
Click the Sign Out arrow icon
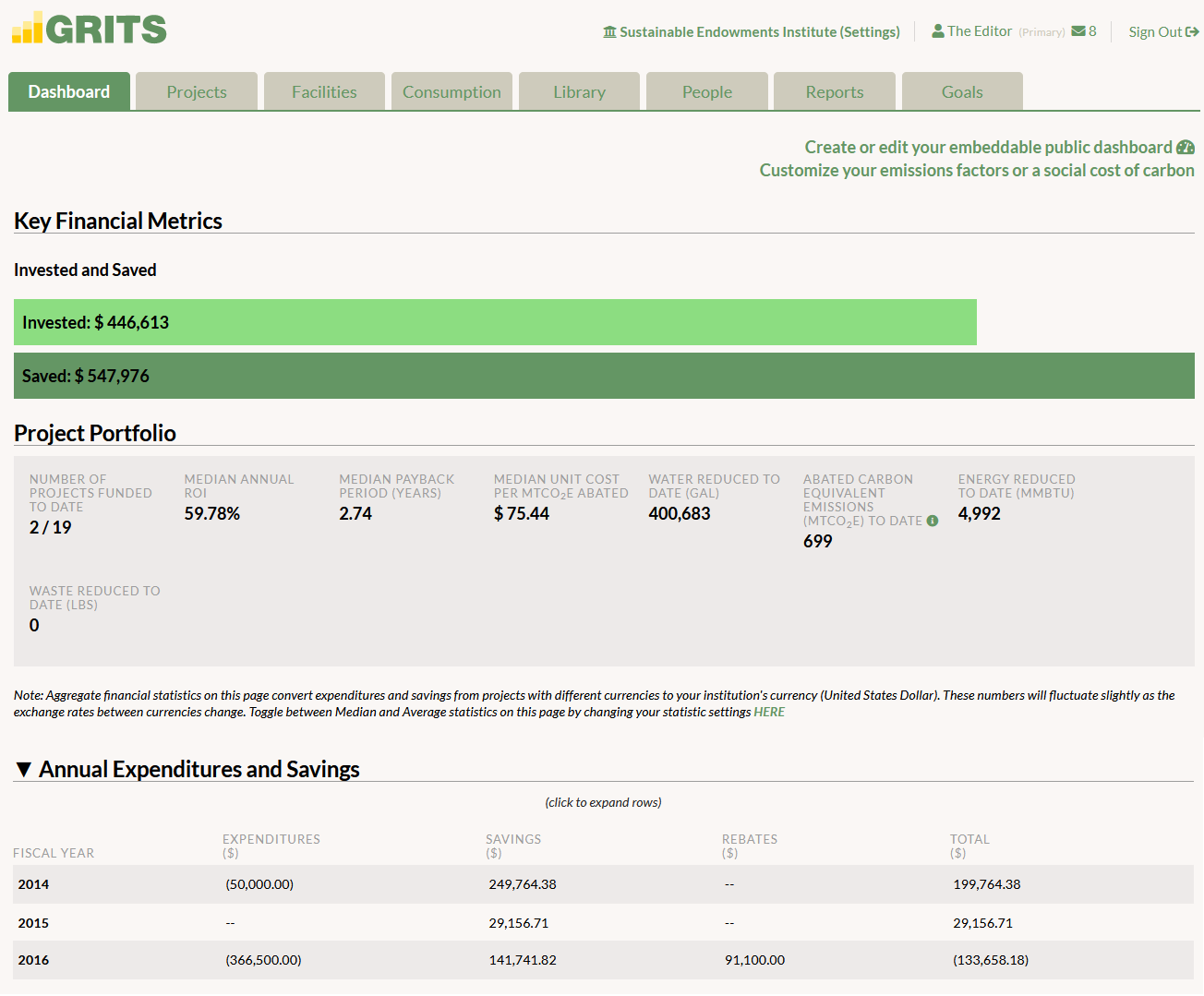(x=1192, y=32)
